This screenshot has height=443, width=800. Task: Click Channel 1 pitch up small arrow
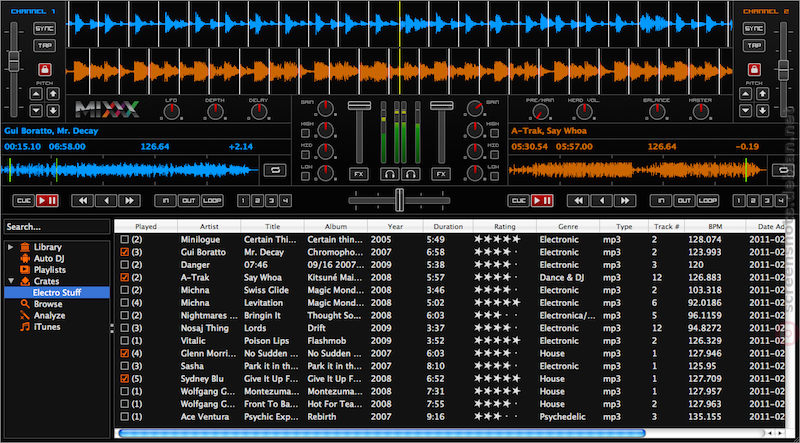point(36,94)
